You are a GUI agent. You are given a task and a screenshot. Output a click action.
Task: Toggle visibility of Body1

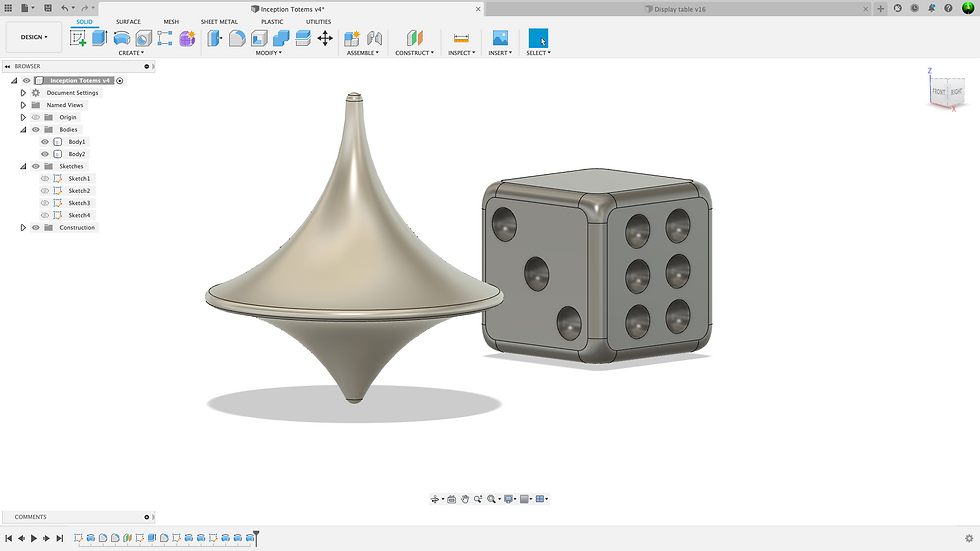pyautogui.click(x=45, y=142)
